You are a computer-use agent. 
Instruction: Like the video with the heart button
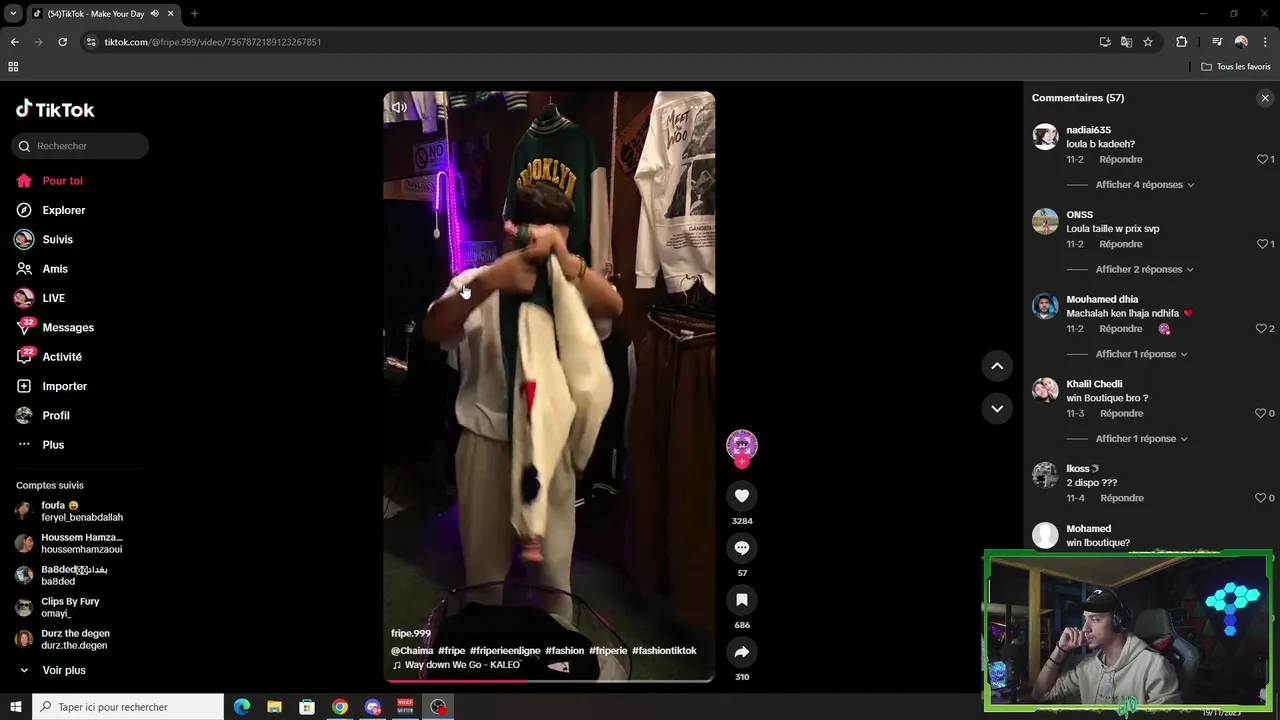click(742, 495)
